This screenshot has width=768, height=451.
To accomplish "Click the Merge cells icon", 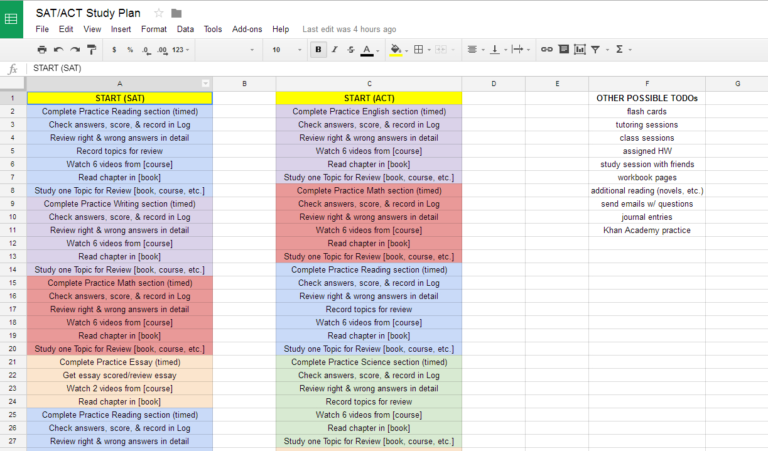I will [x=441, y=49].
